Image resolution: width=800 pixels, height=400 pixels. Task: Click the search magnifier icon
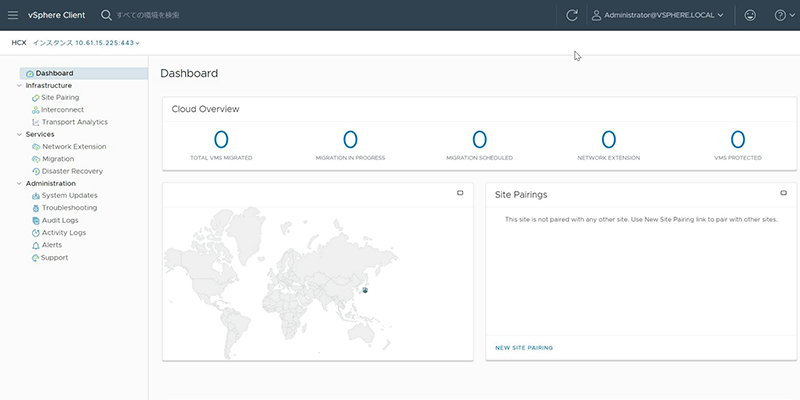coord(106,15)
